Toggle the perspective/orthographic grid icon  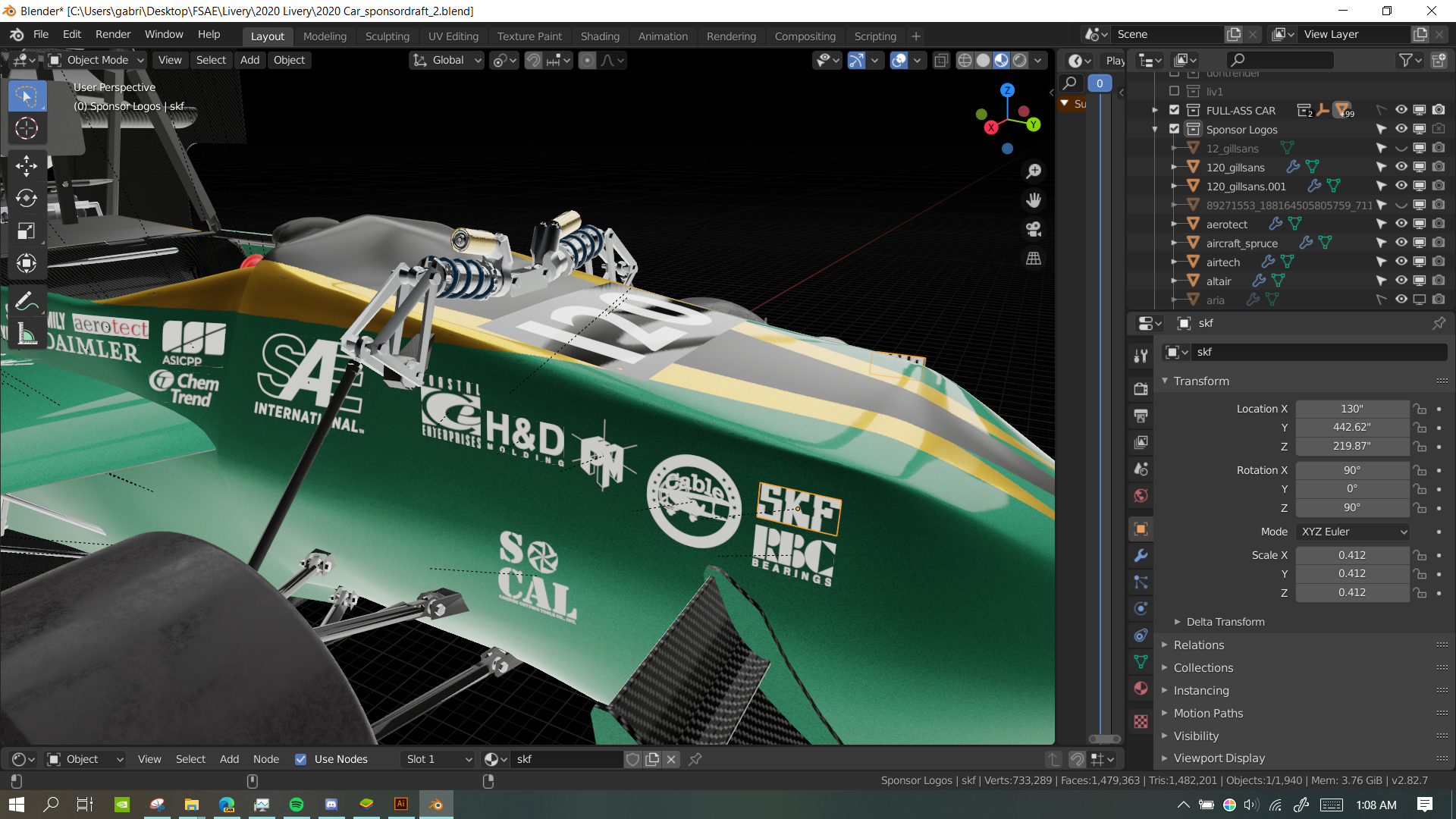1034,259
